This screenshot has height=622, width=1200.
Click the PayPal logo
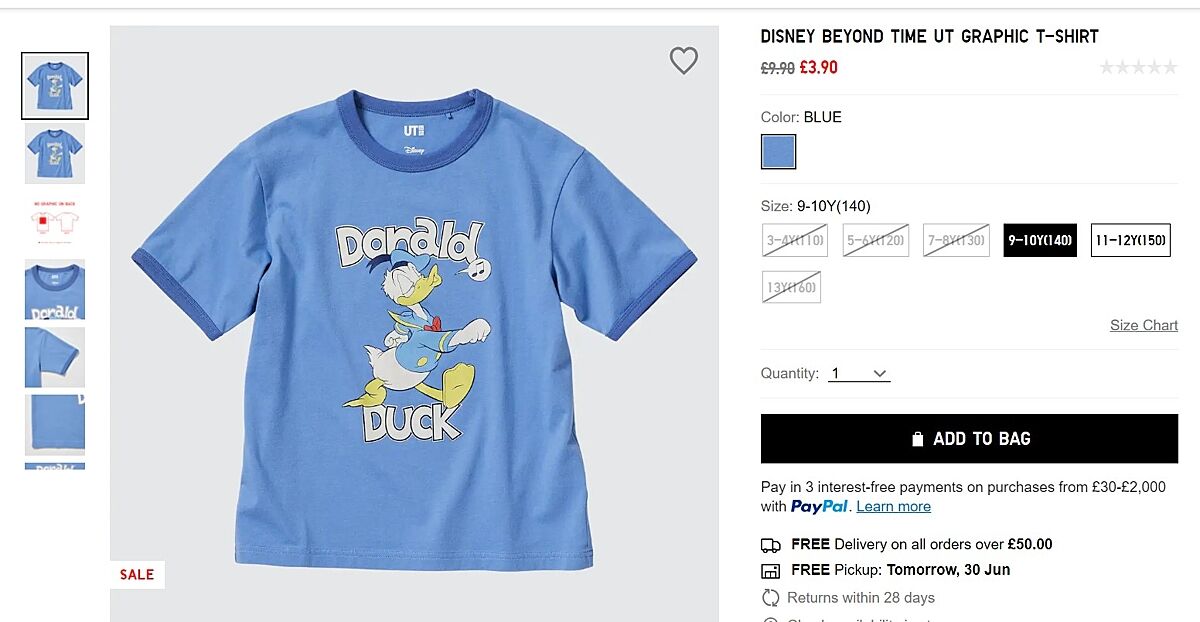coord(819,507)
